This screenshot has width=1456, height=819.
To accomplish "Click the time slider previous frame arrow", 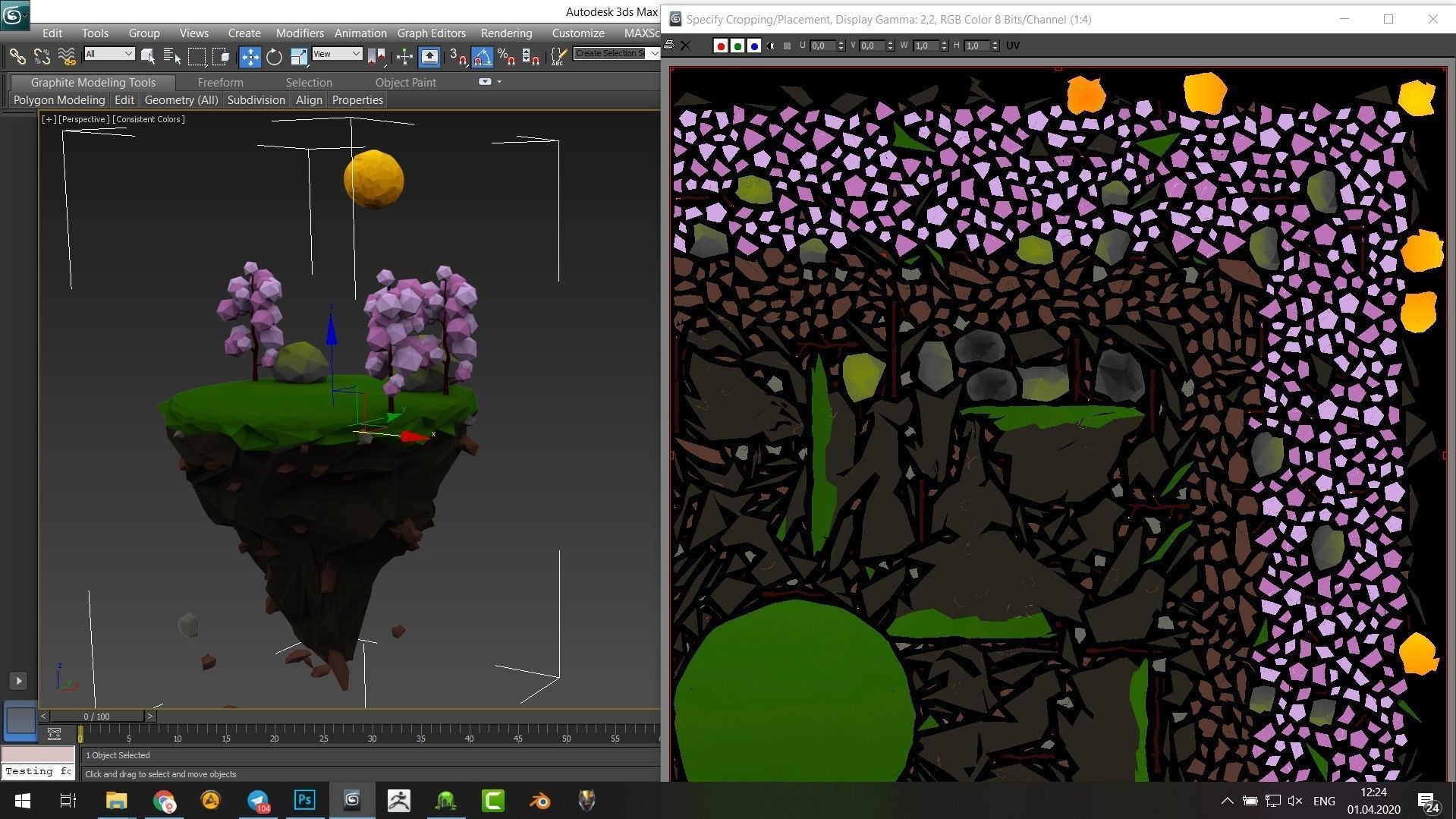I will [x=43, y=716].
